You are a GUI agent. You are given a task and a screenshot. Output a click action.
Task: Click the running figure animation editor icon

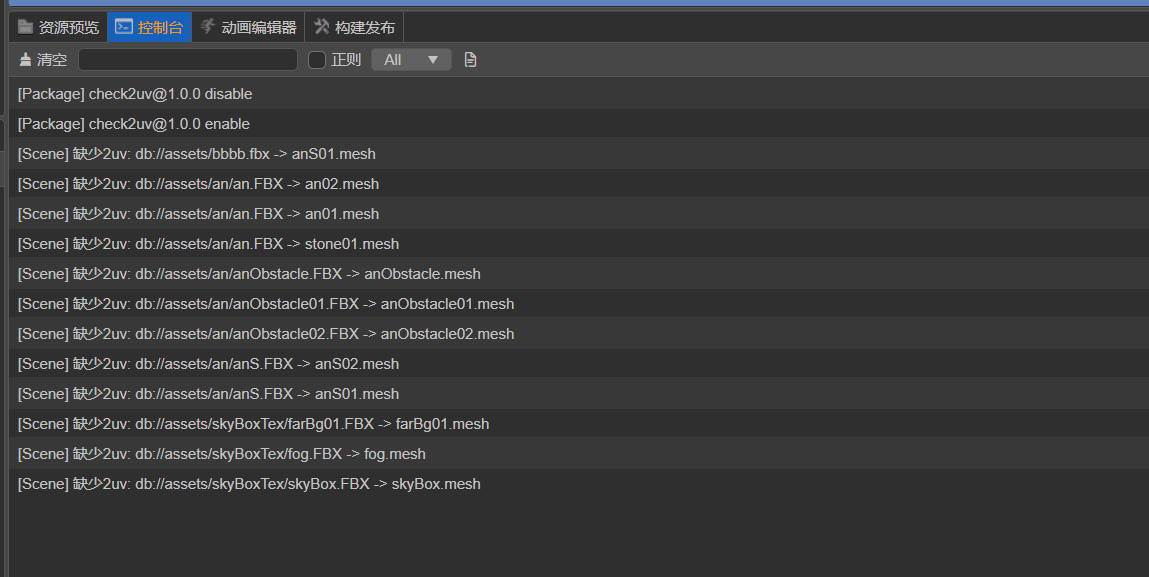207,26
